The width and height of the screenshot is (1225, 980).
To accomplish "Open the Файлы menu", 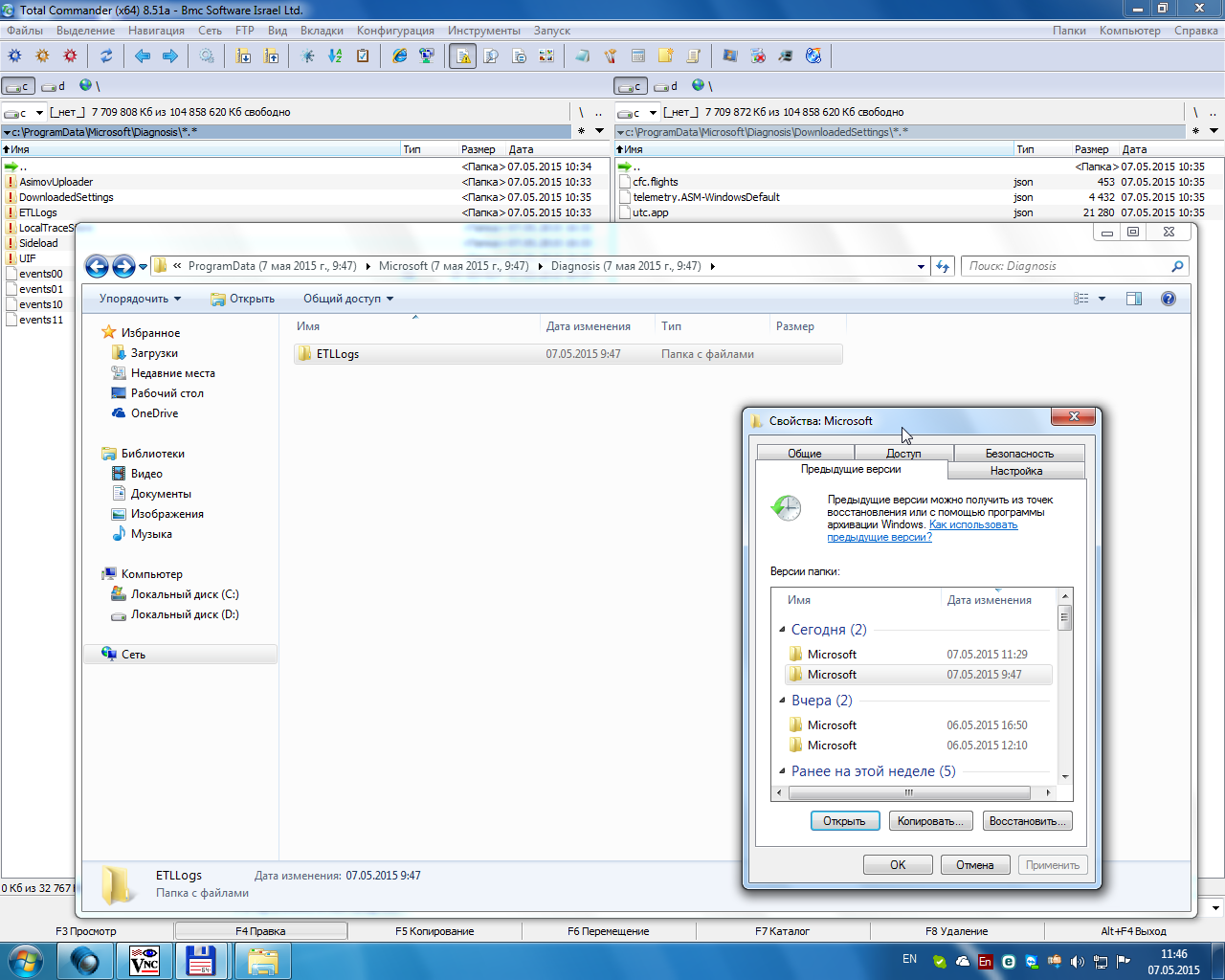I will [x=25, y=31].
